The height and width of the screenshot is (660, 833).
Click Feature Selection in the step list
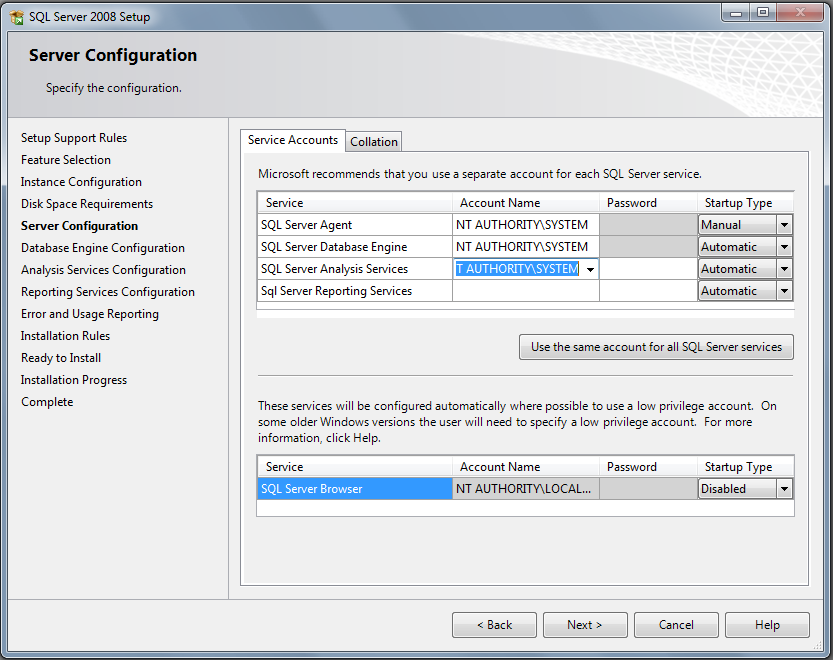pos(66,160)
